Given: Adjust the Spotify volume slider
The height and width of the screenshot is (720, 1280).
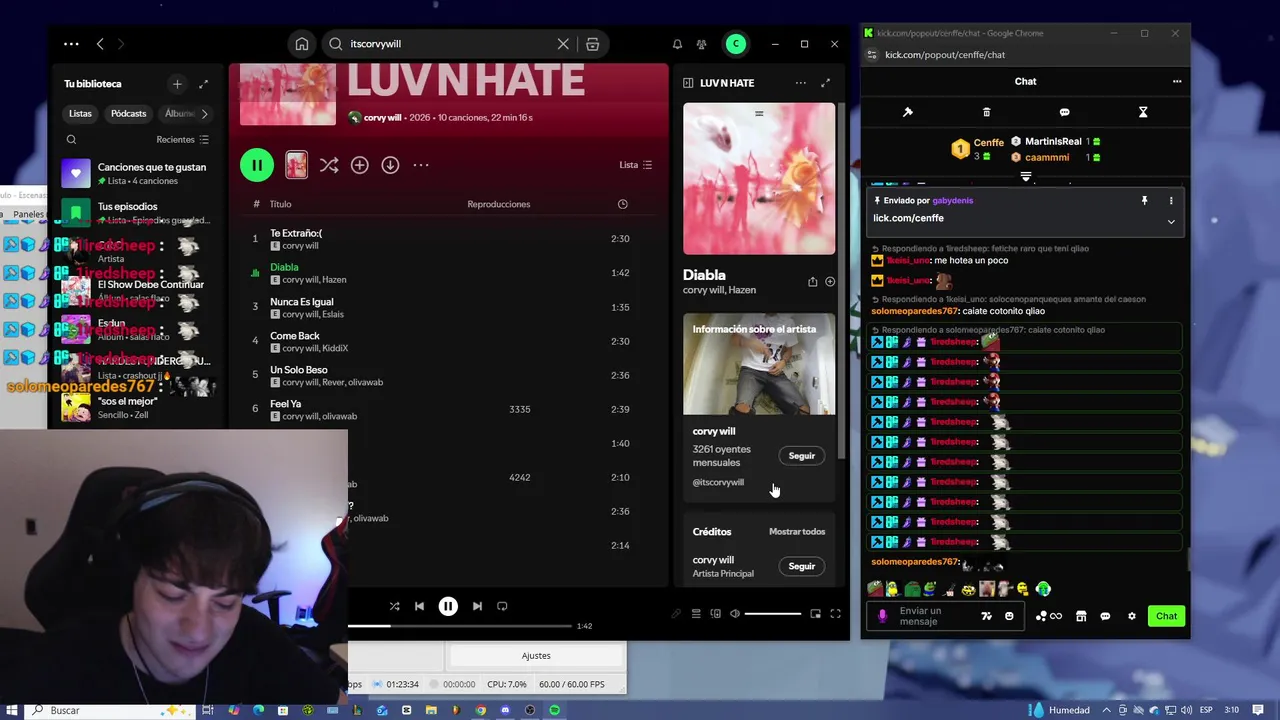Looking at the screenshot, I should (x=772, y=614).
